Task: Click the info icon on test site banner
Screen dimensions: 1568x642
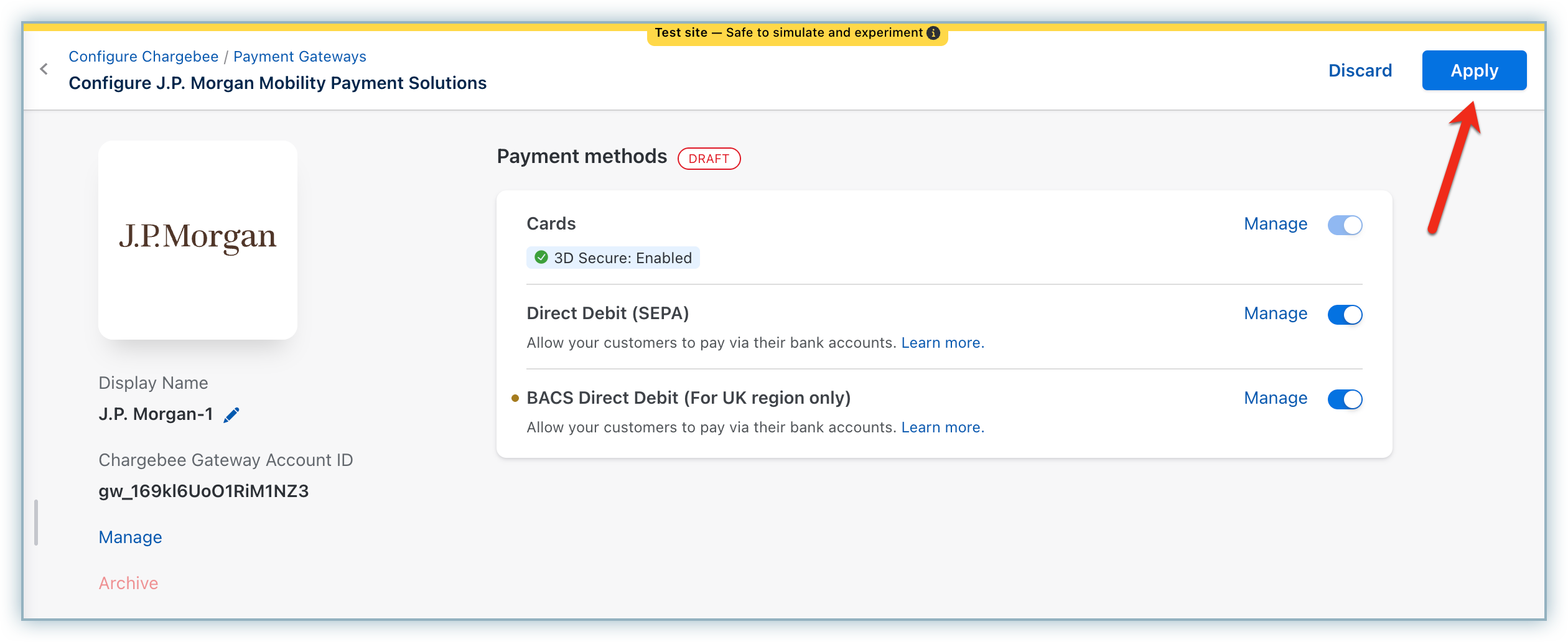Action: tap(933, 33)
